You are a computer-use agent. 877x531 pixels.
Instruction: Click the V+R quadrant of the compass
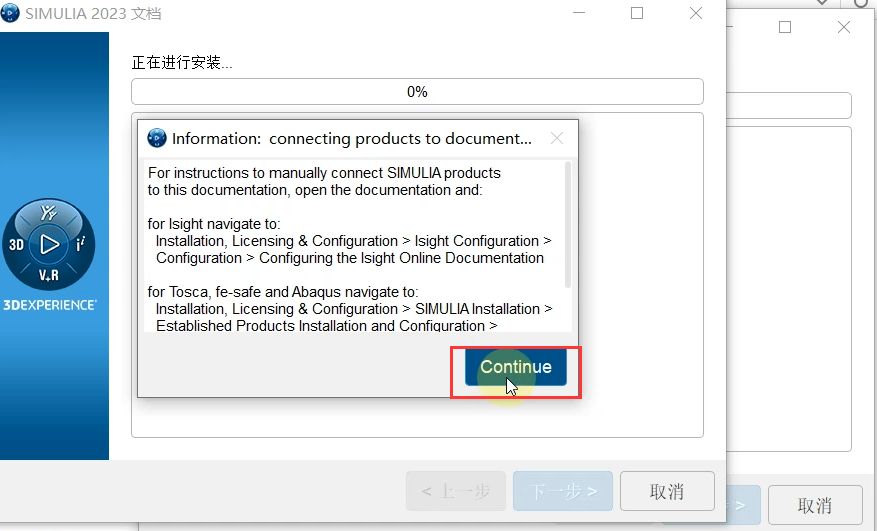pyautogui.click(x=49, y=275)
